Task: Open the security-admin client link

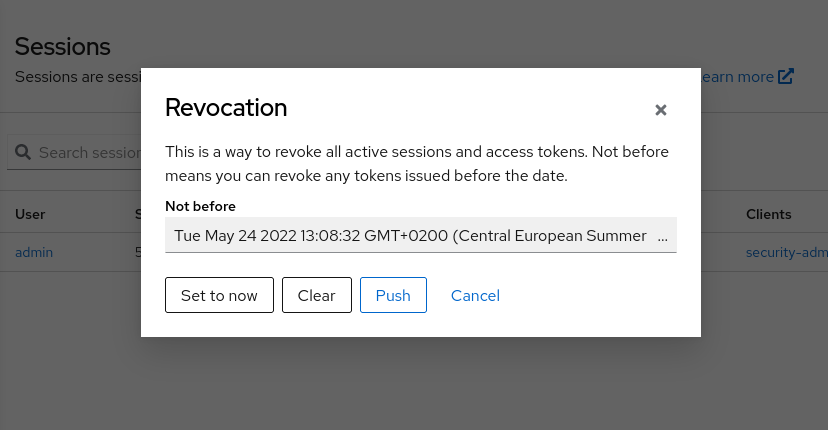Action: (x=787, y=253)
